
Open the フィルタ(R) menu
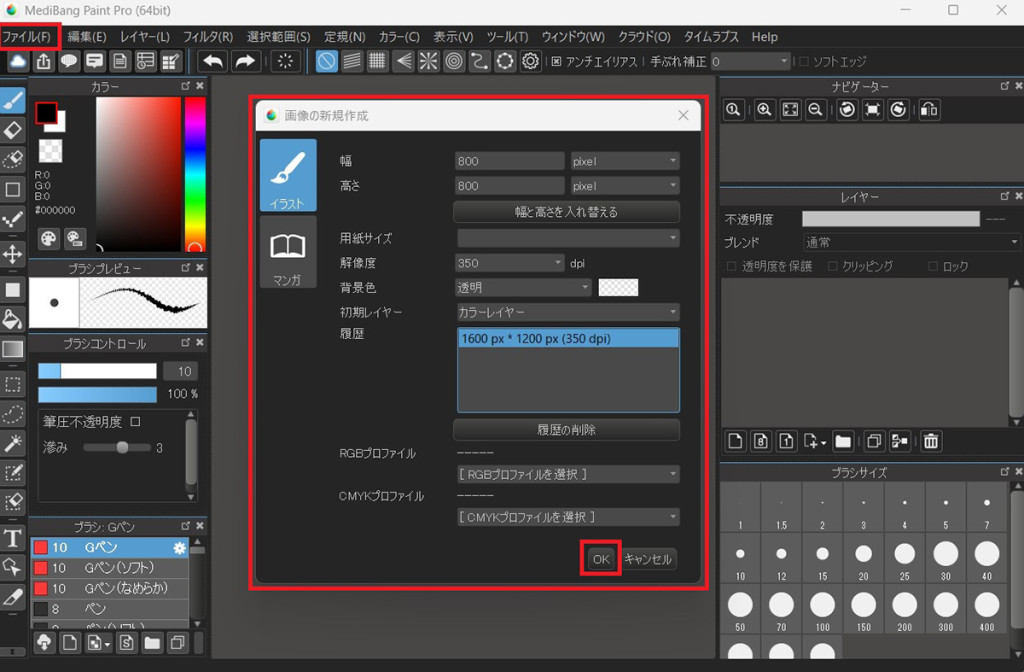208,37
